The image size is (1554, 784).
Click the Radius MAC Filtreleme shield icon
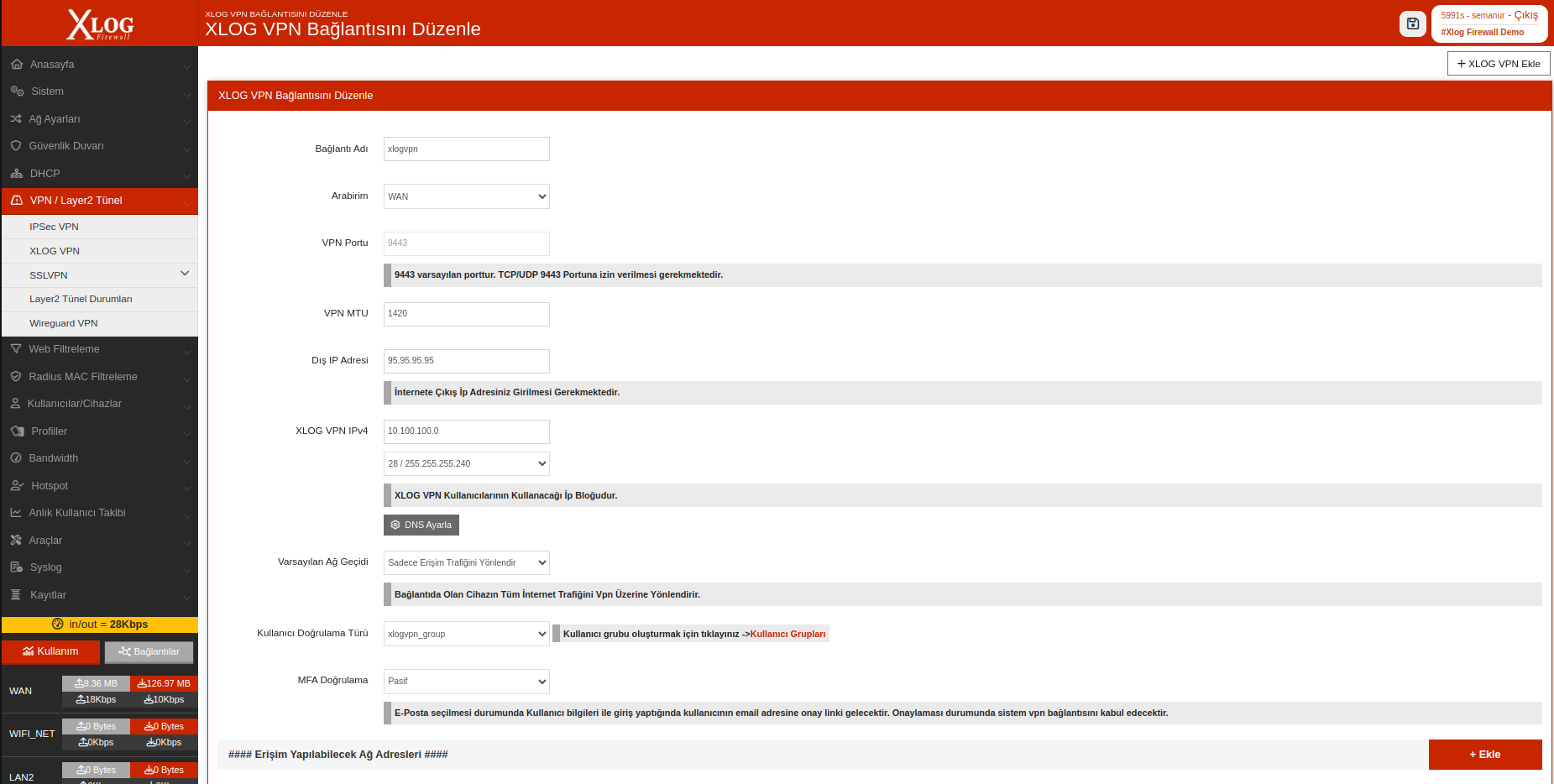[x=16, y=376]
